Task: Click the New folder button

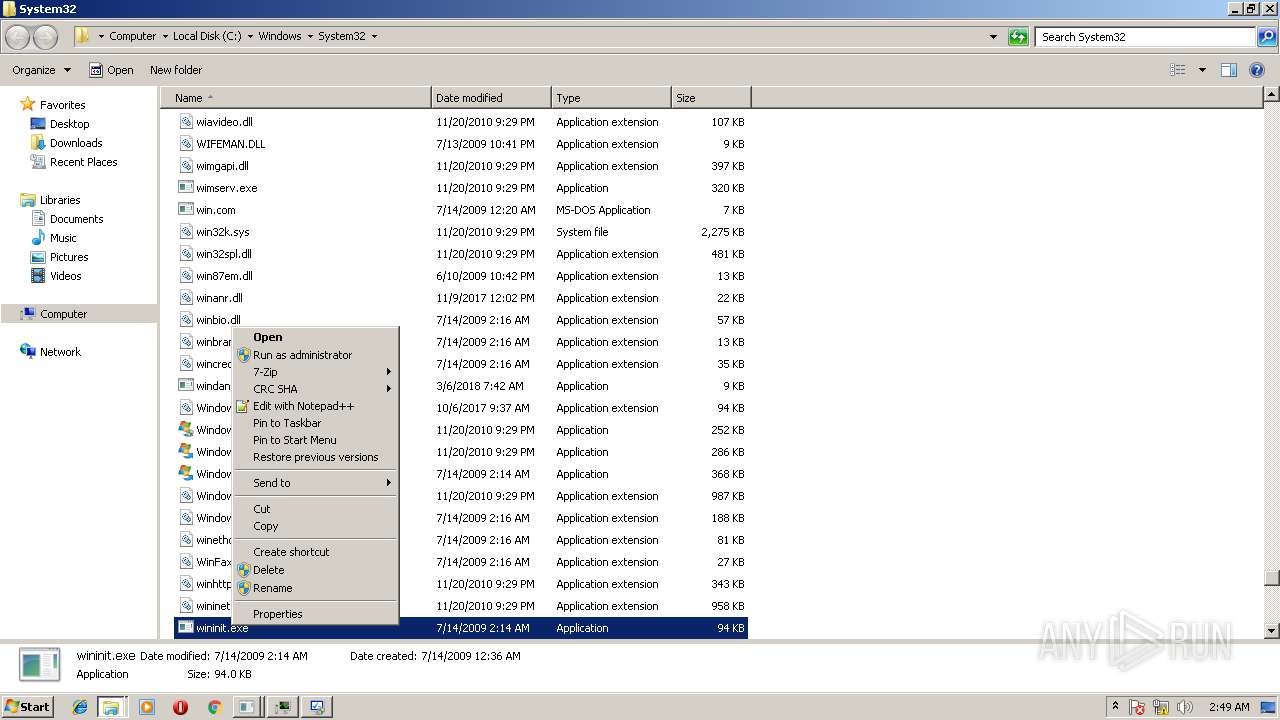Action: click(176, 70)
